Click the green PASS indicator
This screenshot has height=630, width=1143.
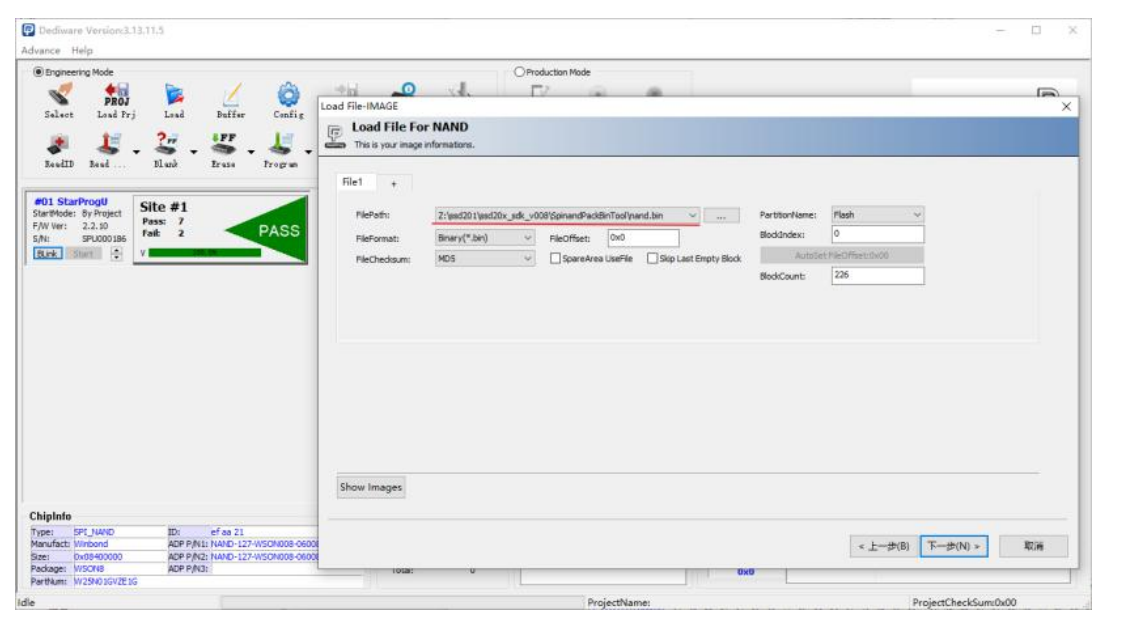[x=265, y=231]
